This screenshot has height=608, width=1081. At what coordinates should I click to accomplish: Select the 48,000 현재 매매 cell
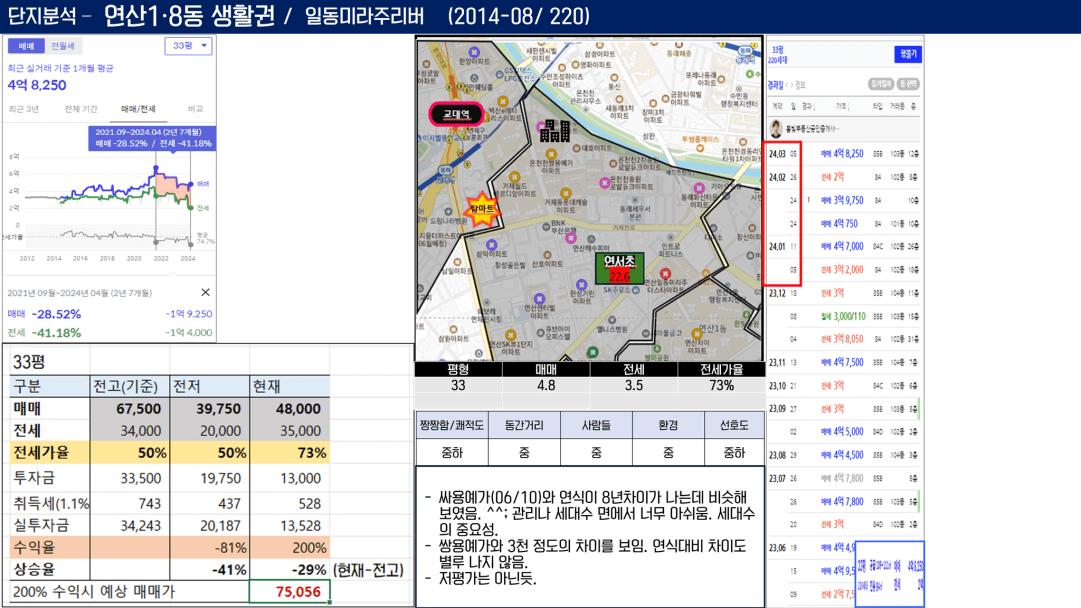click(290, 409)
